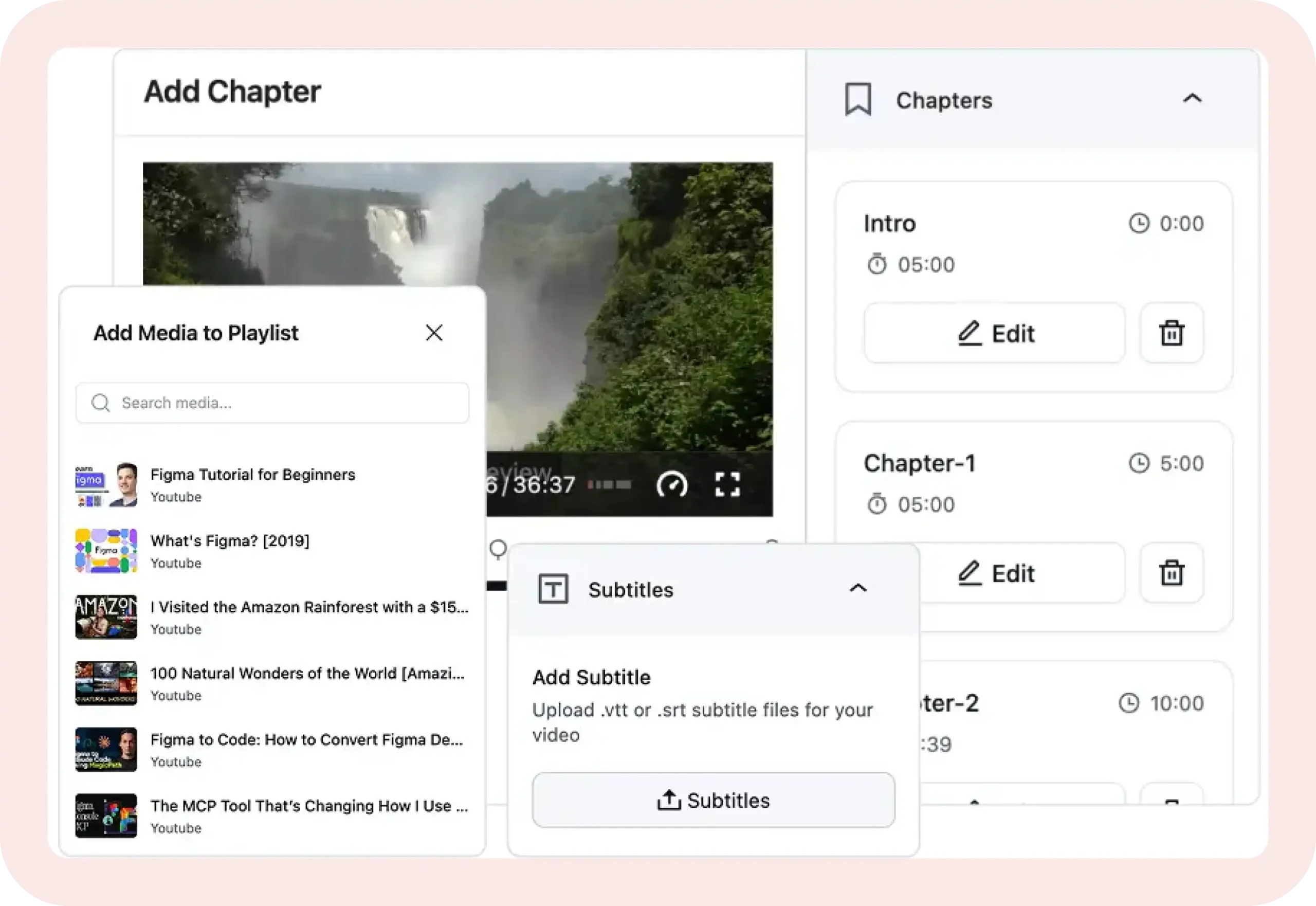1316x906 pixels.
Task: Select the MCP Tool video thumbnail
Action: 106,816
